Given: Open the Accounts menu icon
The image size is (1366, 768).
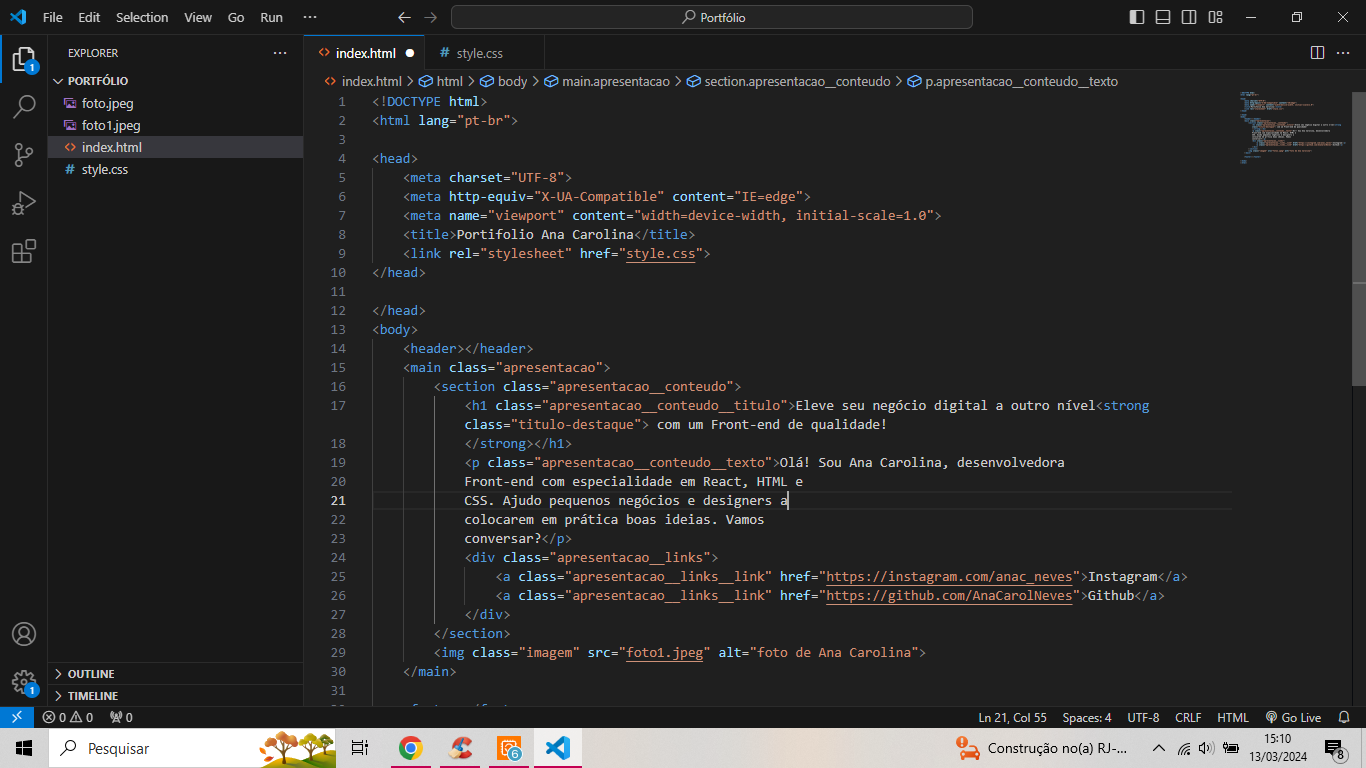Looking at the screenshot, I should [x=24, y=634].
